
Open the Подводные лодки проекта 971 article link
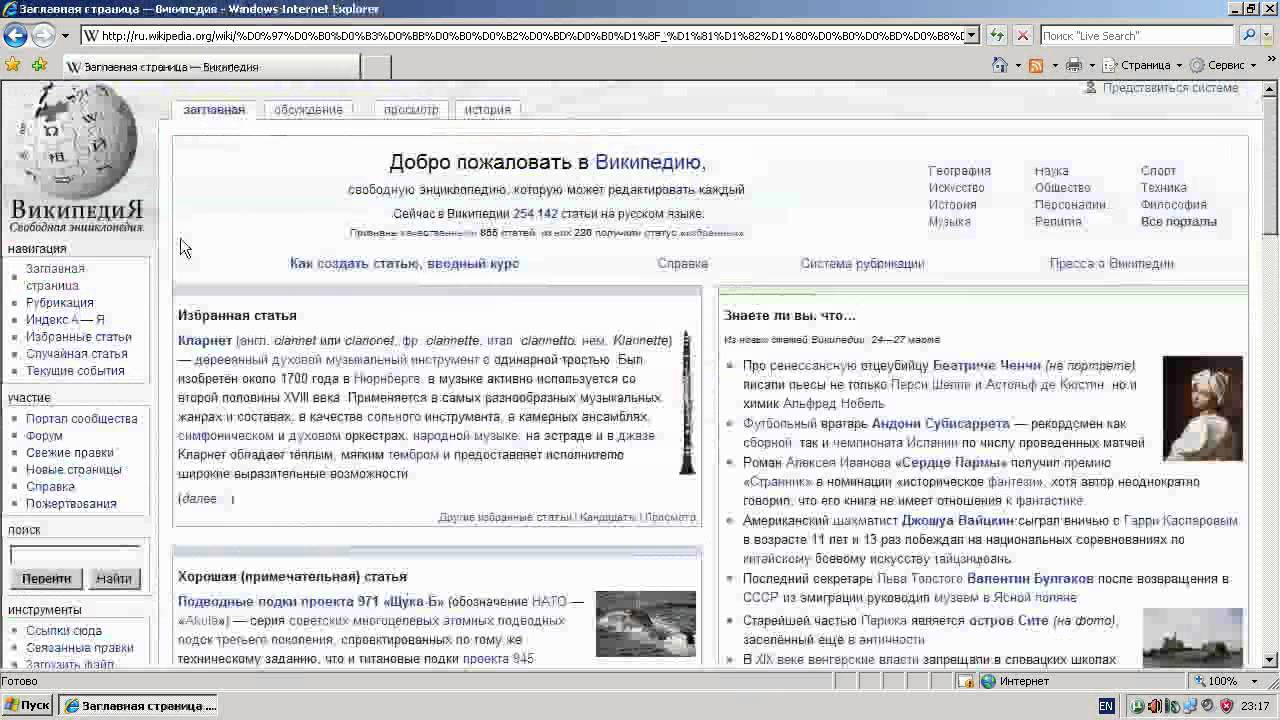[x=310, y=602]
